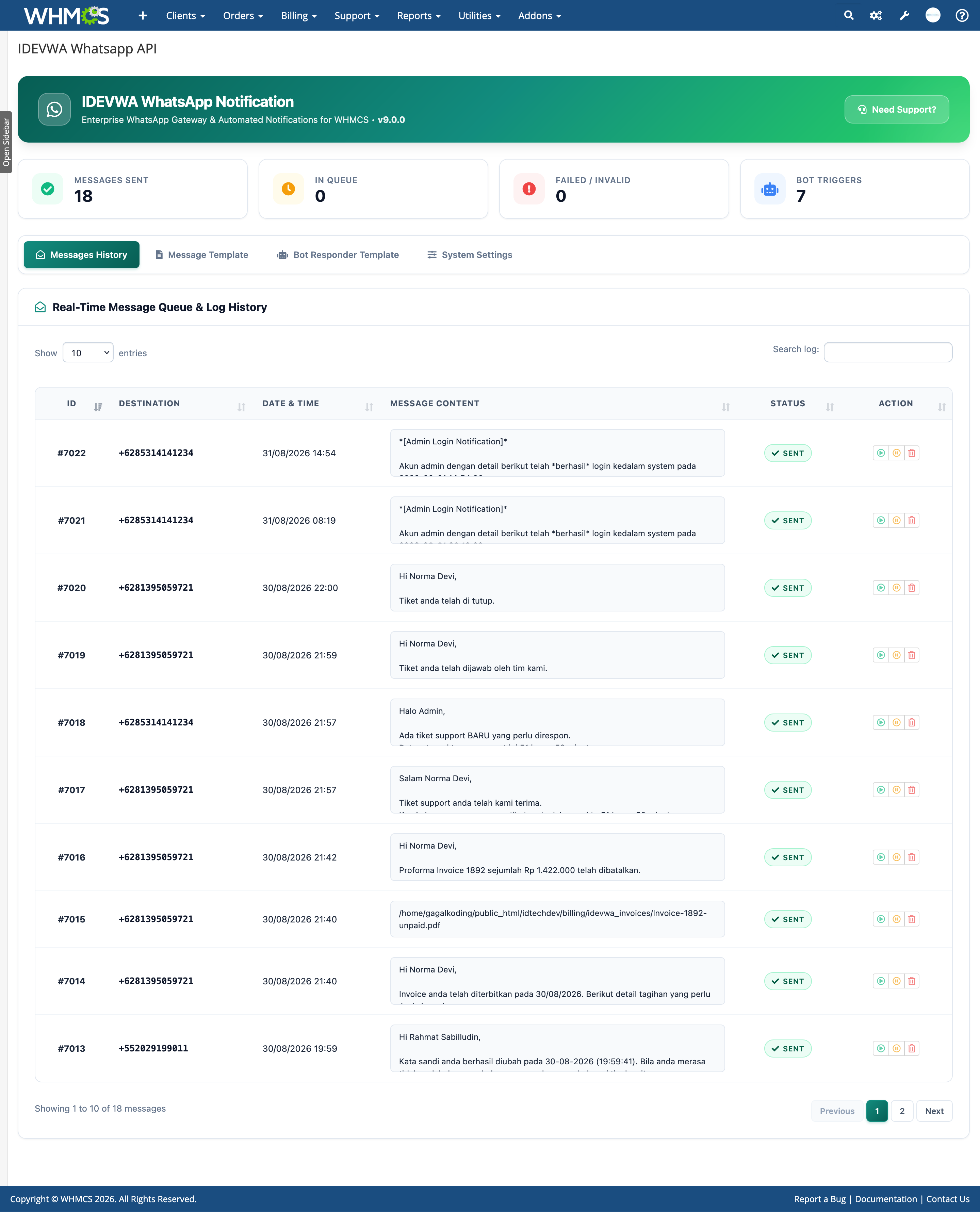Expand the Support menu

point(357,16)
